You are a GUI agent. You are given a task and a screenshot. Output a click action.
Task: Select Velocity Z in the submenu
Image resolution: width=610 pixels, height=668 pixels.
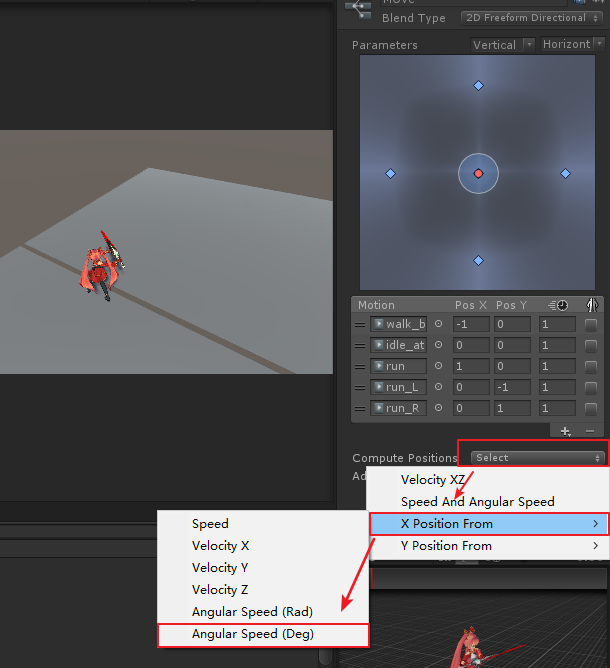[x=263, y=590]
